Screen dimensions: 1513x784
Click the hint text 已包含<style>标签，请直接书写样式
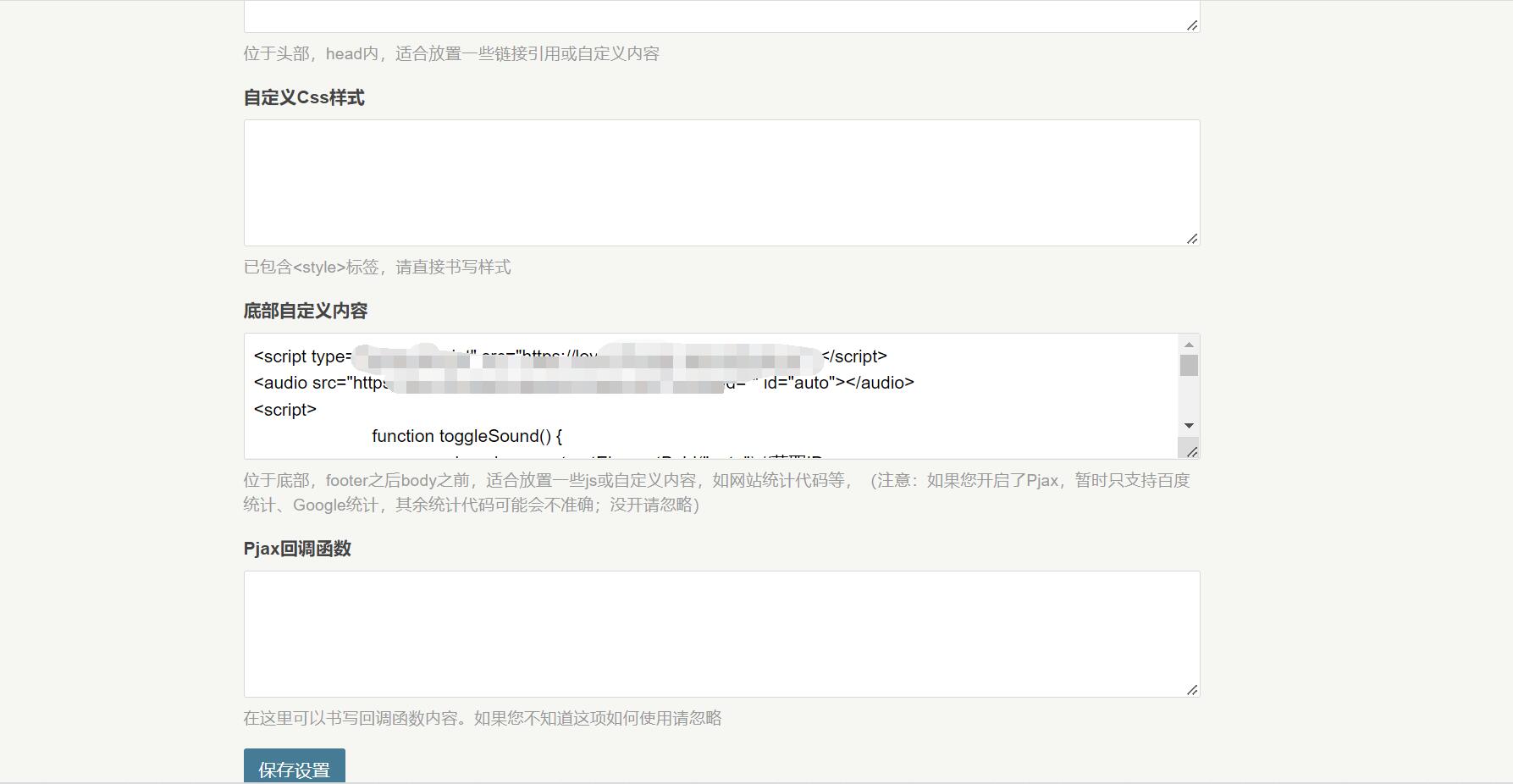point(378,267)
